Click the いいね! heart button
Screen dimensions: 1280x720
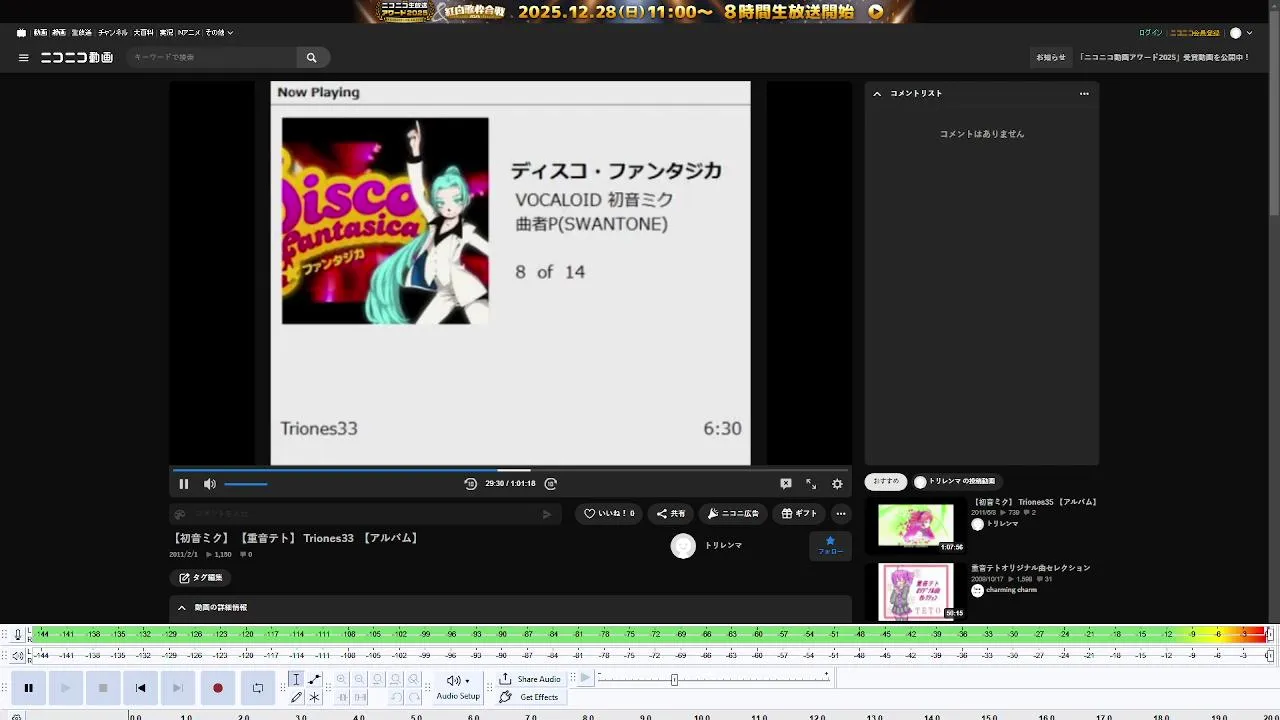[609, 514]
